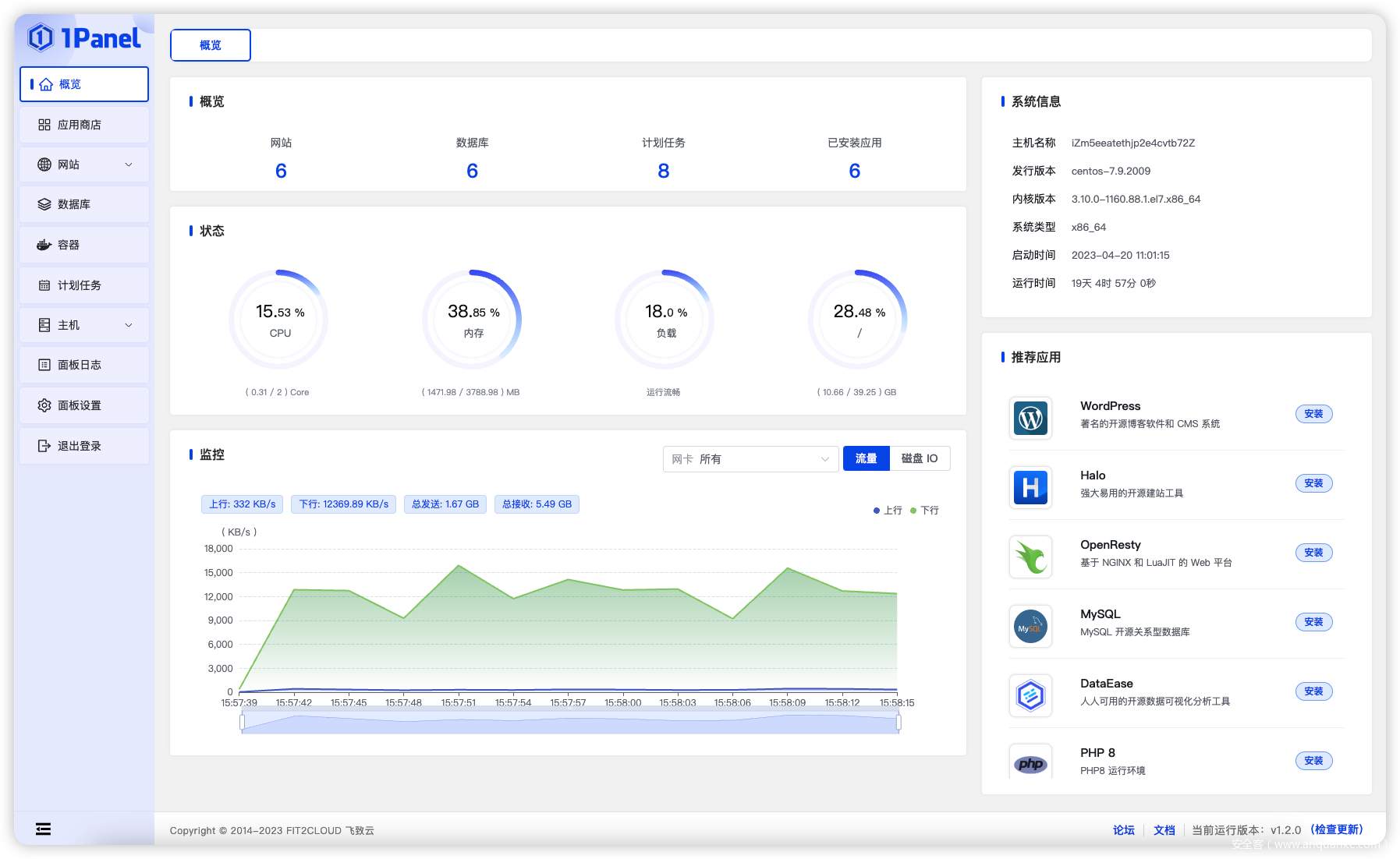
Task: Switch monitor to 流量 view
Action: coord(866,458)
